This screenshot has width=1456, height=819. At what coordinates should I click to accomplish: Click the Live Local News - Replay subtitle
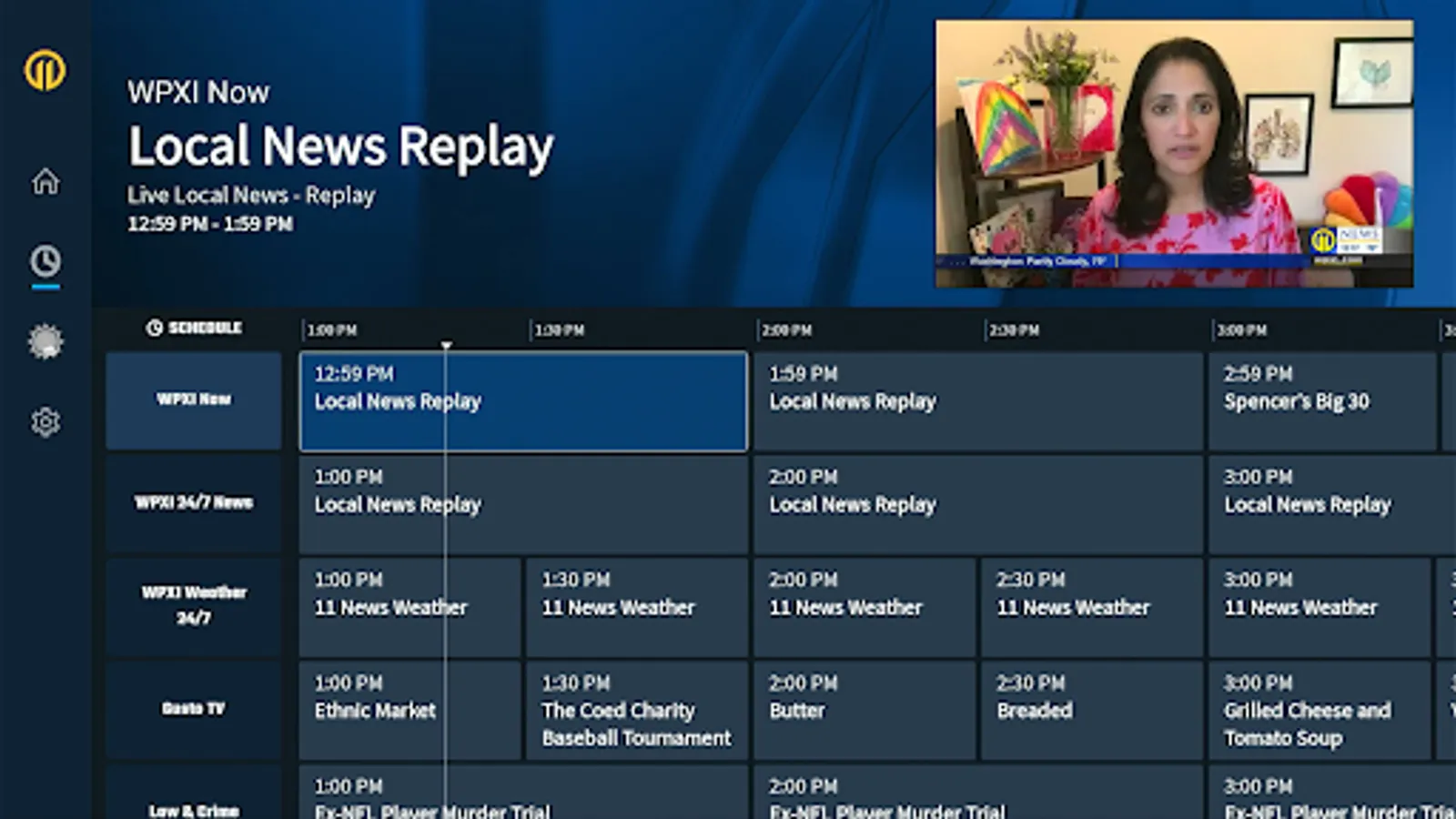tap(251, 196)
